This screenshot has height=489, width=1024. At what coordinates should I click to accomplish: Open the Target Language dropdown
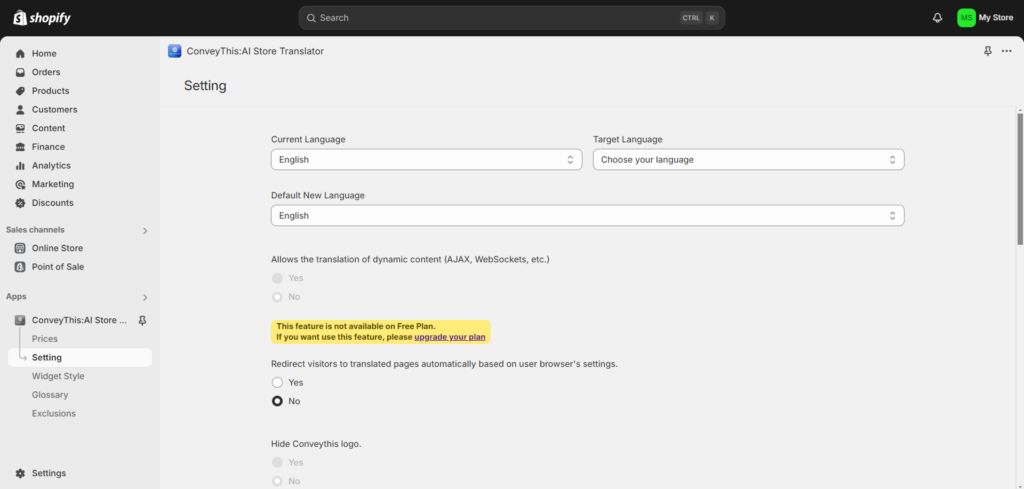(748, 159)
